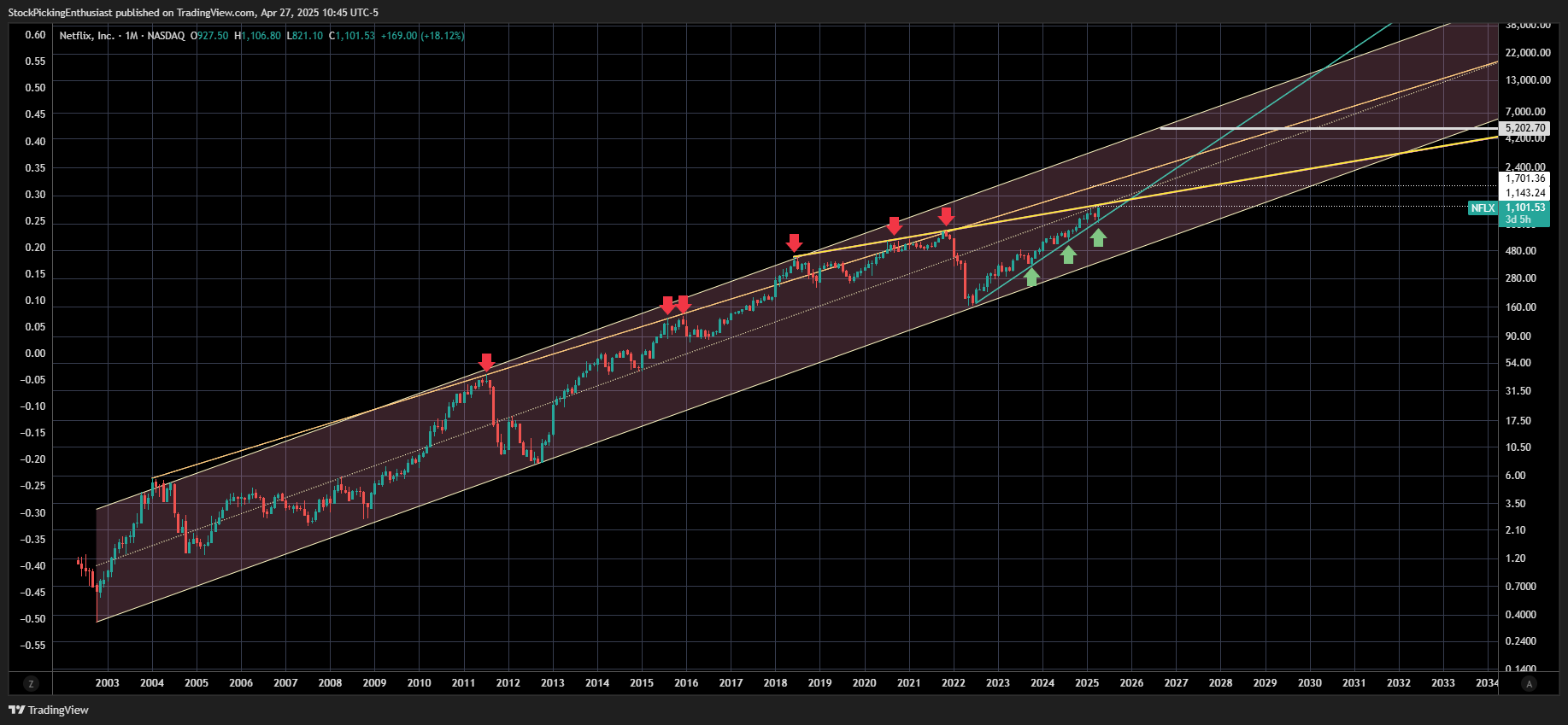This screenshot has height=725, width=1568.
Task: Select the lowest green up arrow near 2024
Action: click(x=1031, y=277)
